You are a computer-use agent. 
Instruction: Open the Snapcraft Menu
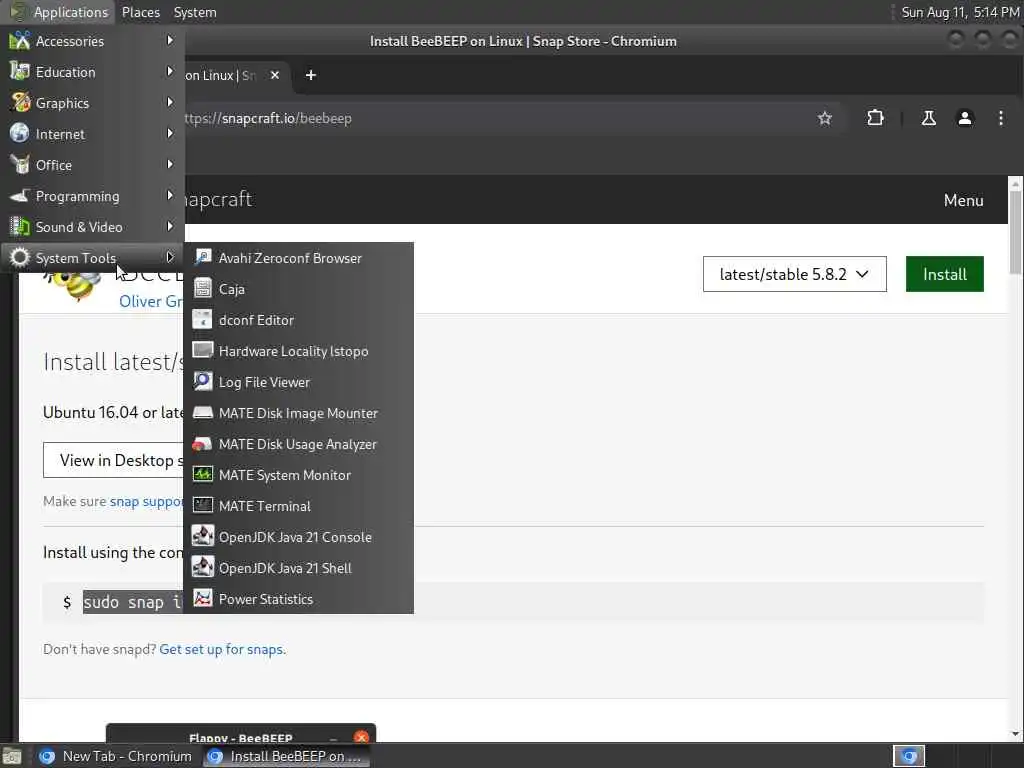click(963, 200)
